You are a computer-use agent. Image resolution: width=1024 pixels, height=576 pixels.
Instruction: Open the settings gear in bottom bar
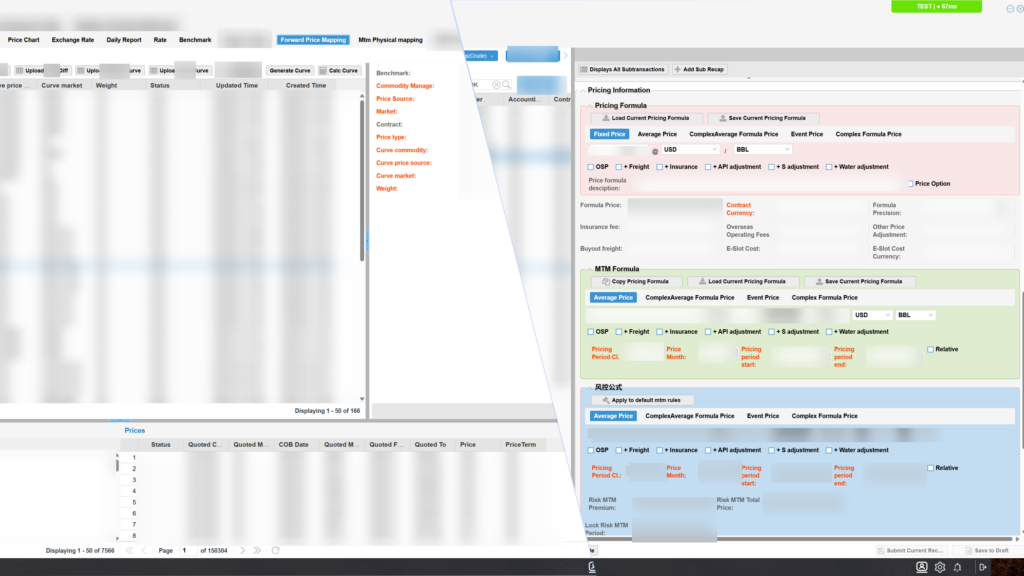click(x=940, y=567)
